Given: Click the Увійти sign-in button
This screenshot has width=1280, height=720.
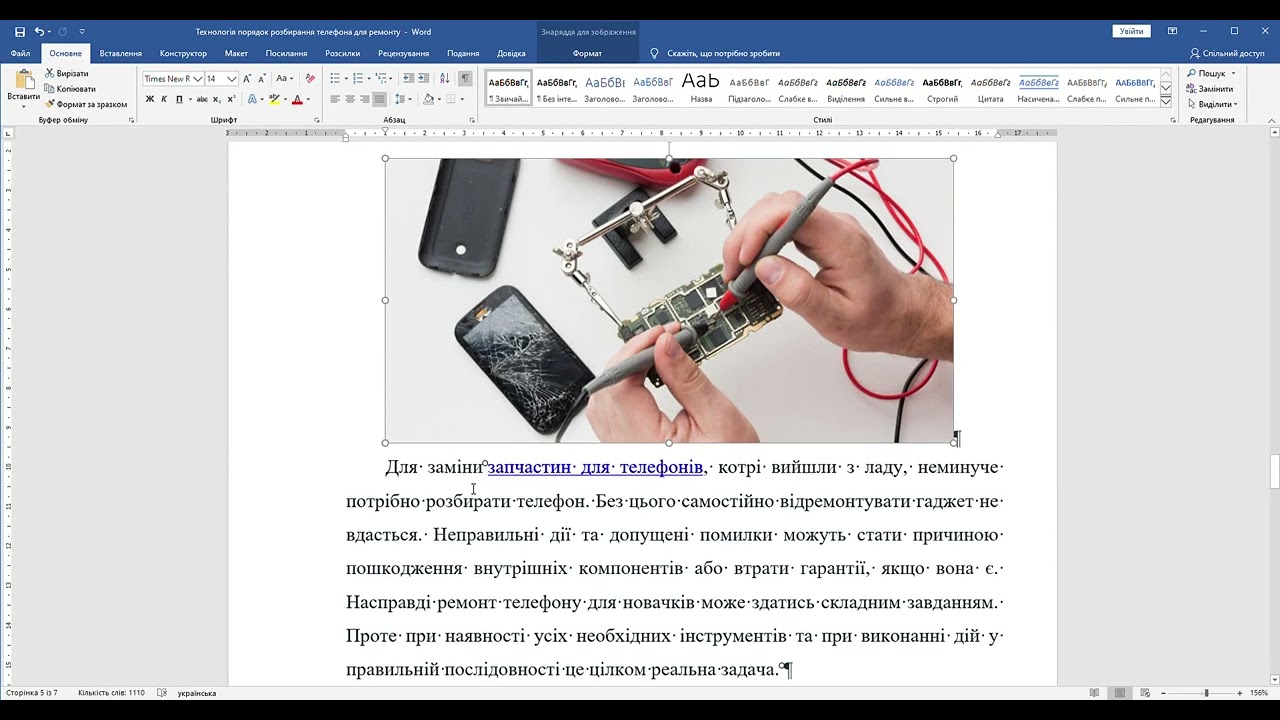Looking at the screenshot, I should [1131, 31].
